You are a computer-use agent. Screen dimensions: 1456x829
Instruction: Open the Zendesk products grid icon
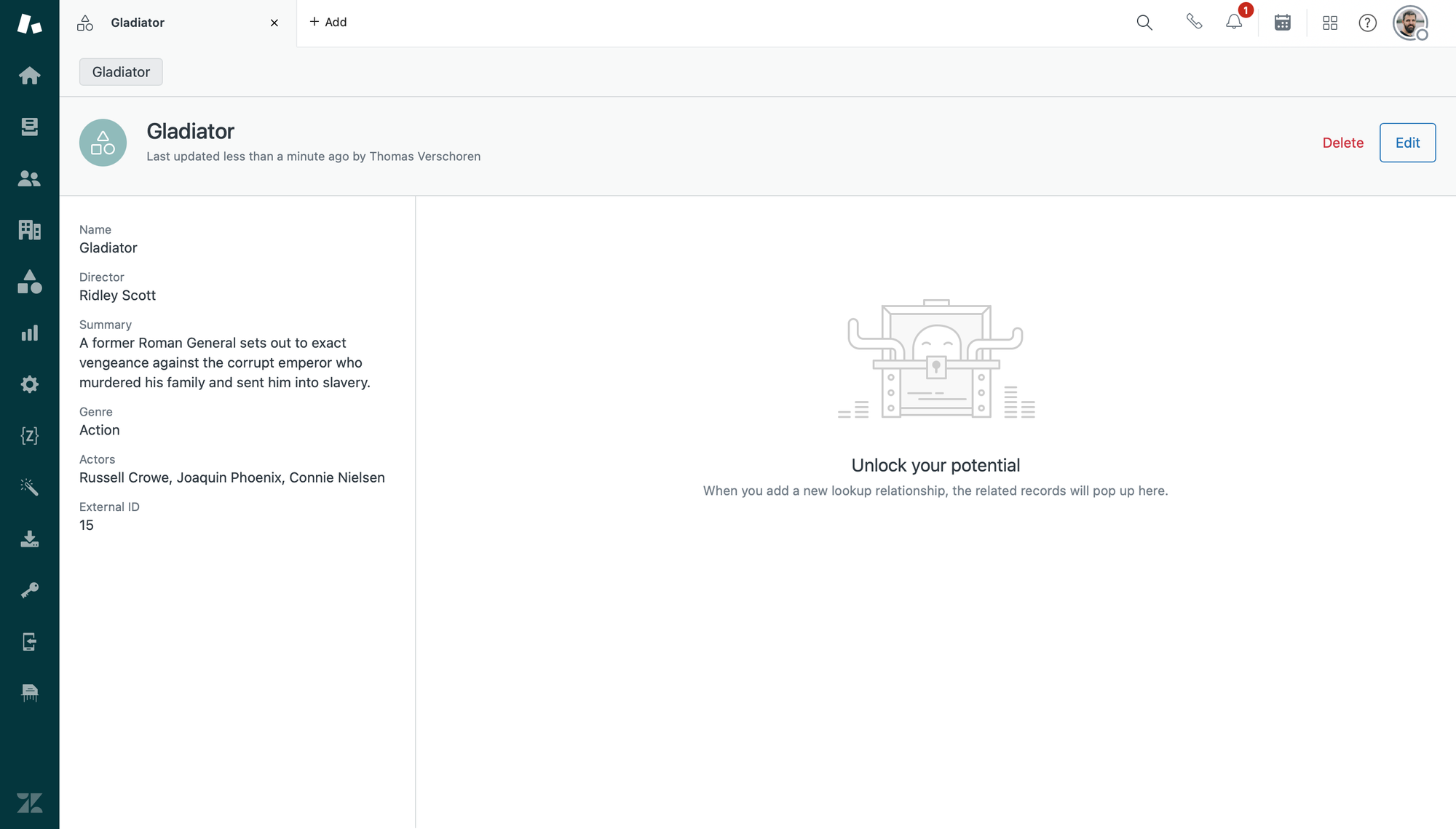pyautogui.click(x=1330, y=23)
